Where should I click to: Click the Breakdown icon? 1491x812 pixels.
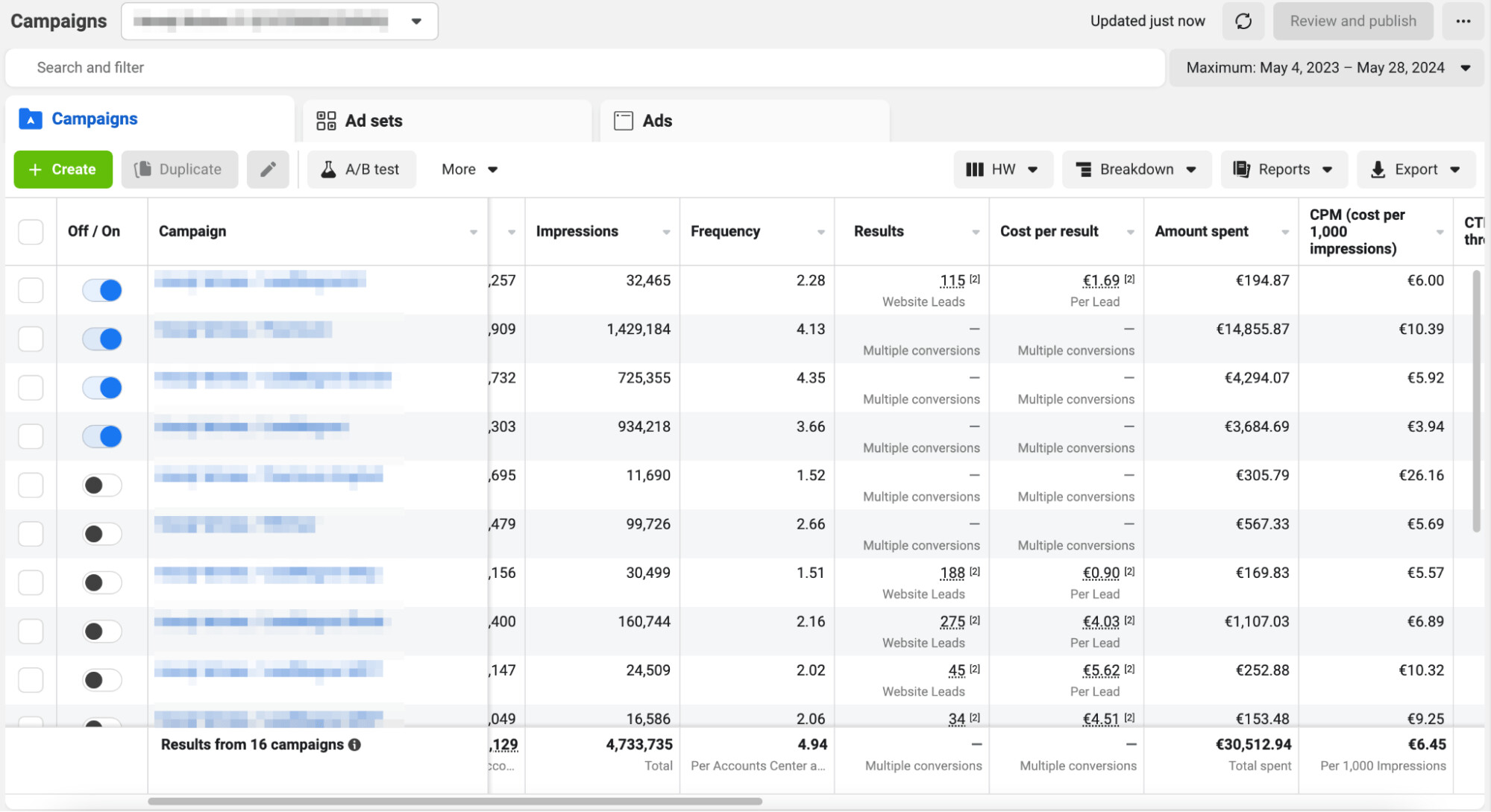point(1084,169)
